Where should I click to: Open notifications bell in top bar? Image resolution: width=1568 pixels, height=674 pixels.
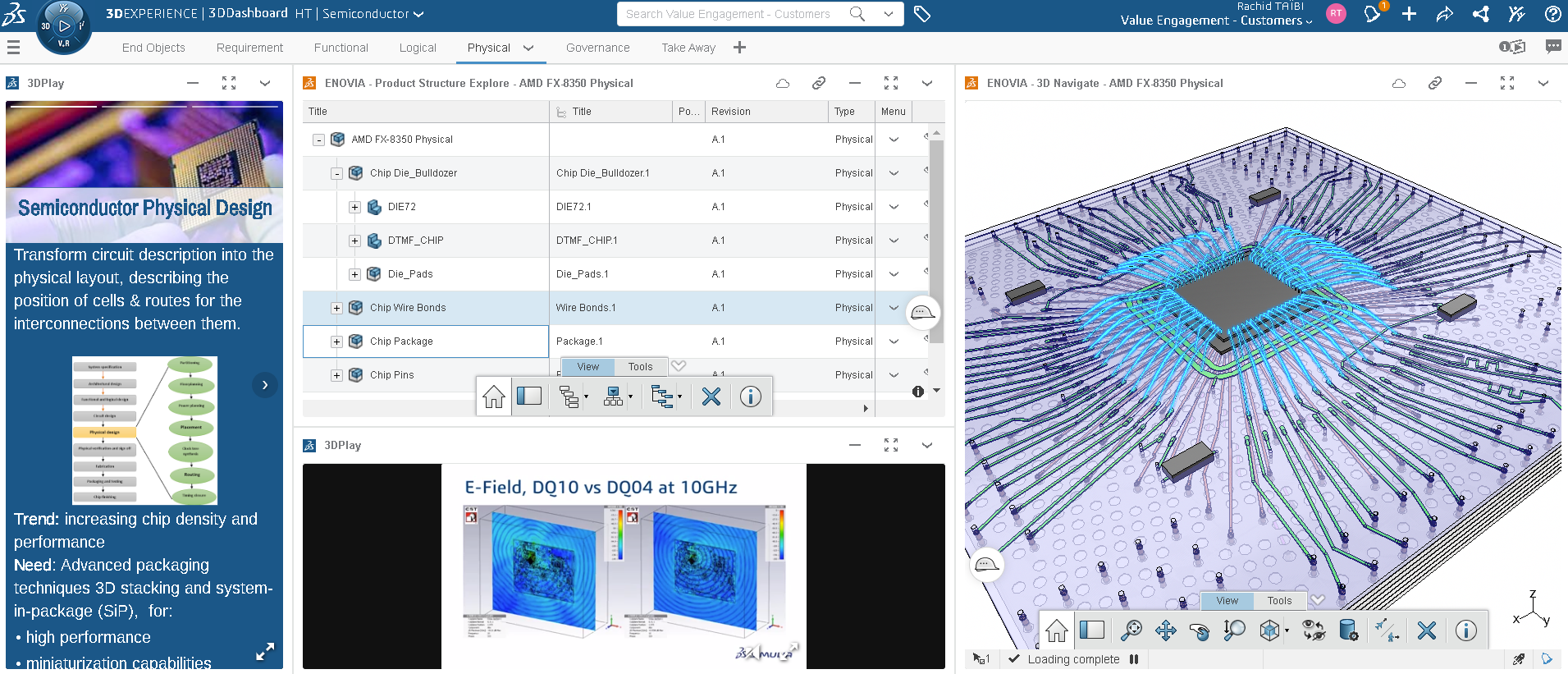click(1372, 14)
